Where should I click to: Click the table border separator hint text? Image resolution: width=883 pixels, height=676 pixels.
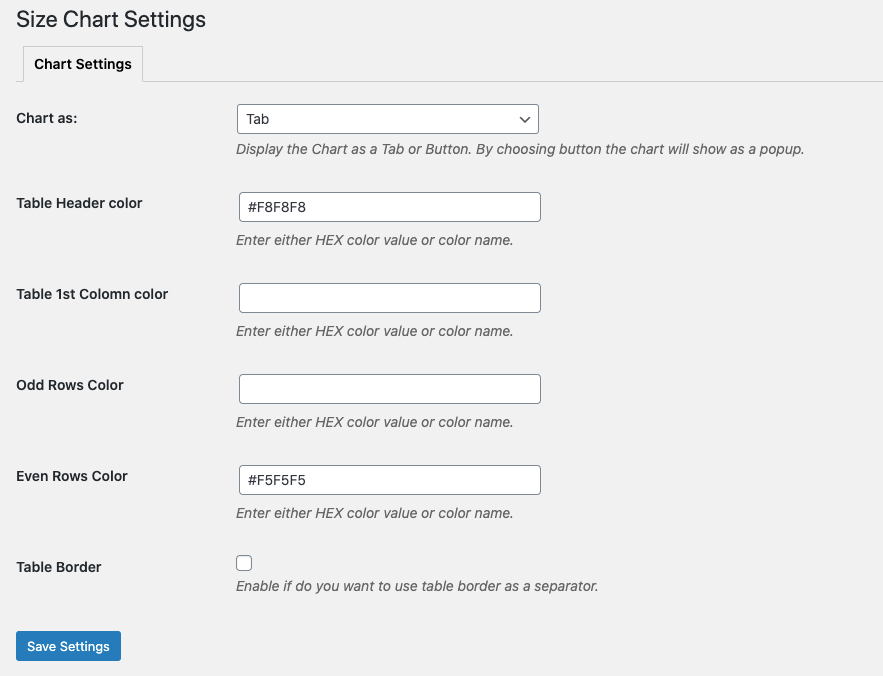click(417, 586)
